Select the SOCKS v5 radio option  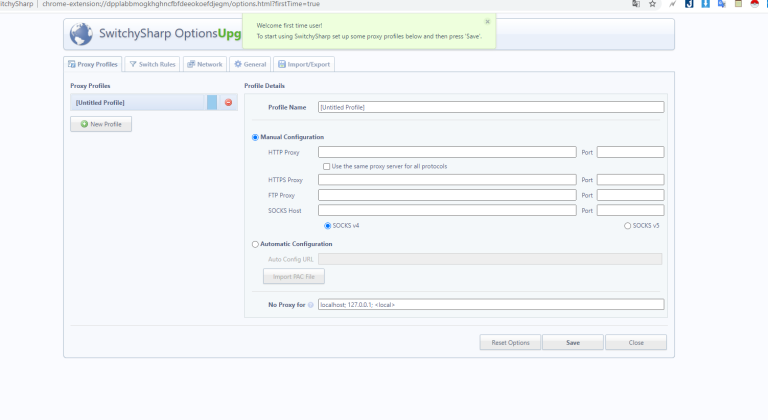[x=627, y=226]
